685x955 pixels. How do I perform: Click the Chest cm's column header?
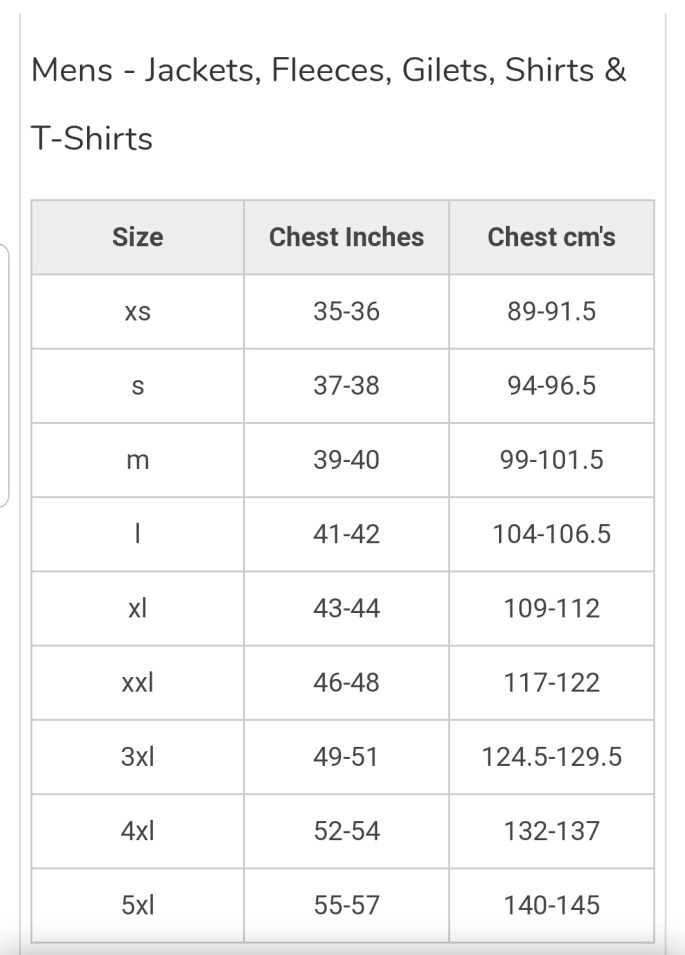click(x=551, y=237)
